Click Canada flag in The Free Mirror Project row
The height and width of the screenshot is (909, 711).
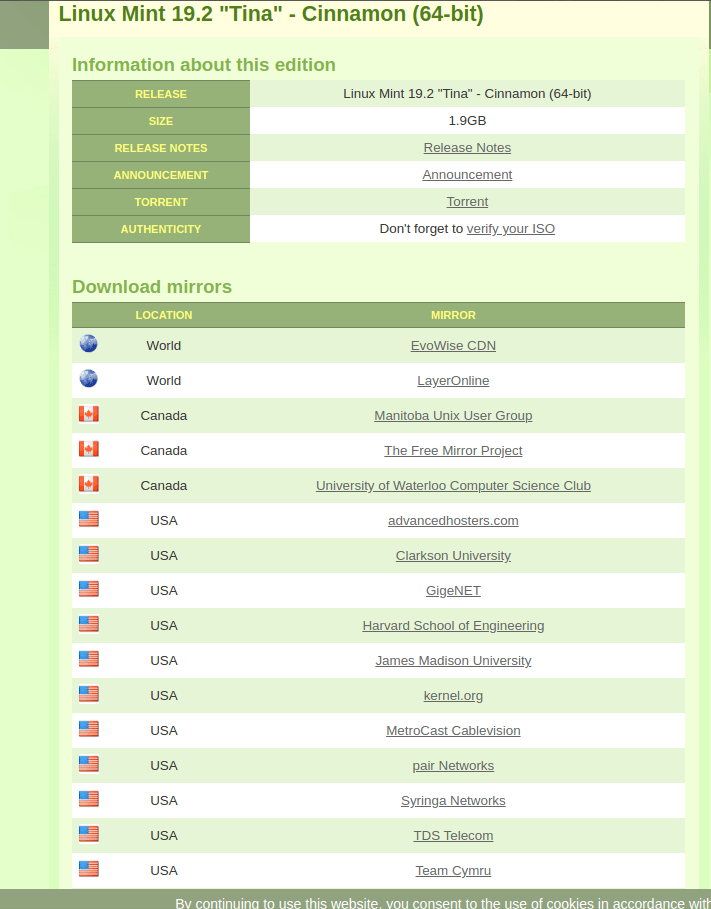pyautogui.click(x=89, y=449)
